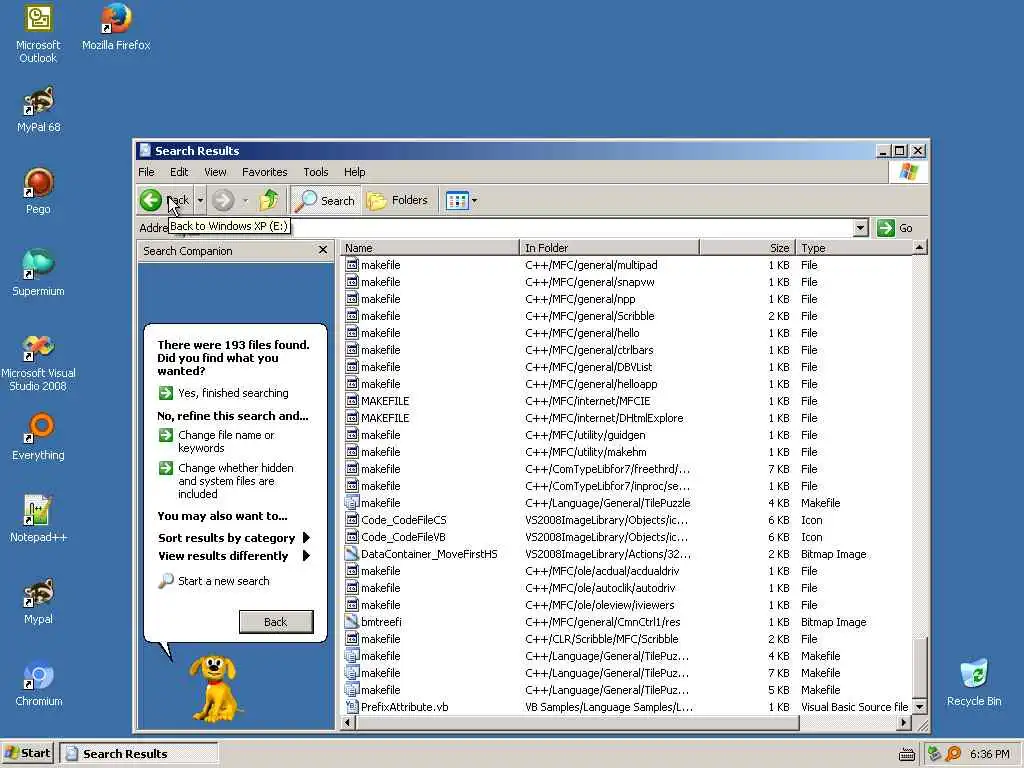Click horizontal scrollbar left arrow

348,722
